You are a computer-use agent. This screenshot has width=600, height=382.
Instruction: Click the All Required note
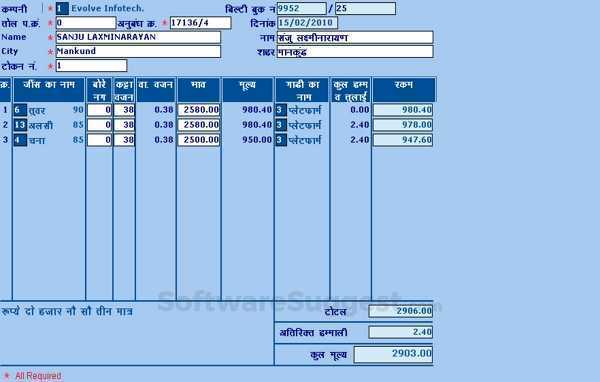(x=38, y=376)
